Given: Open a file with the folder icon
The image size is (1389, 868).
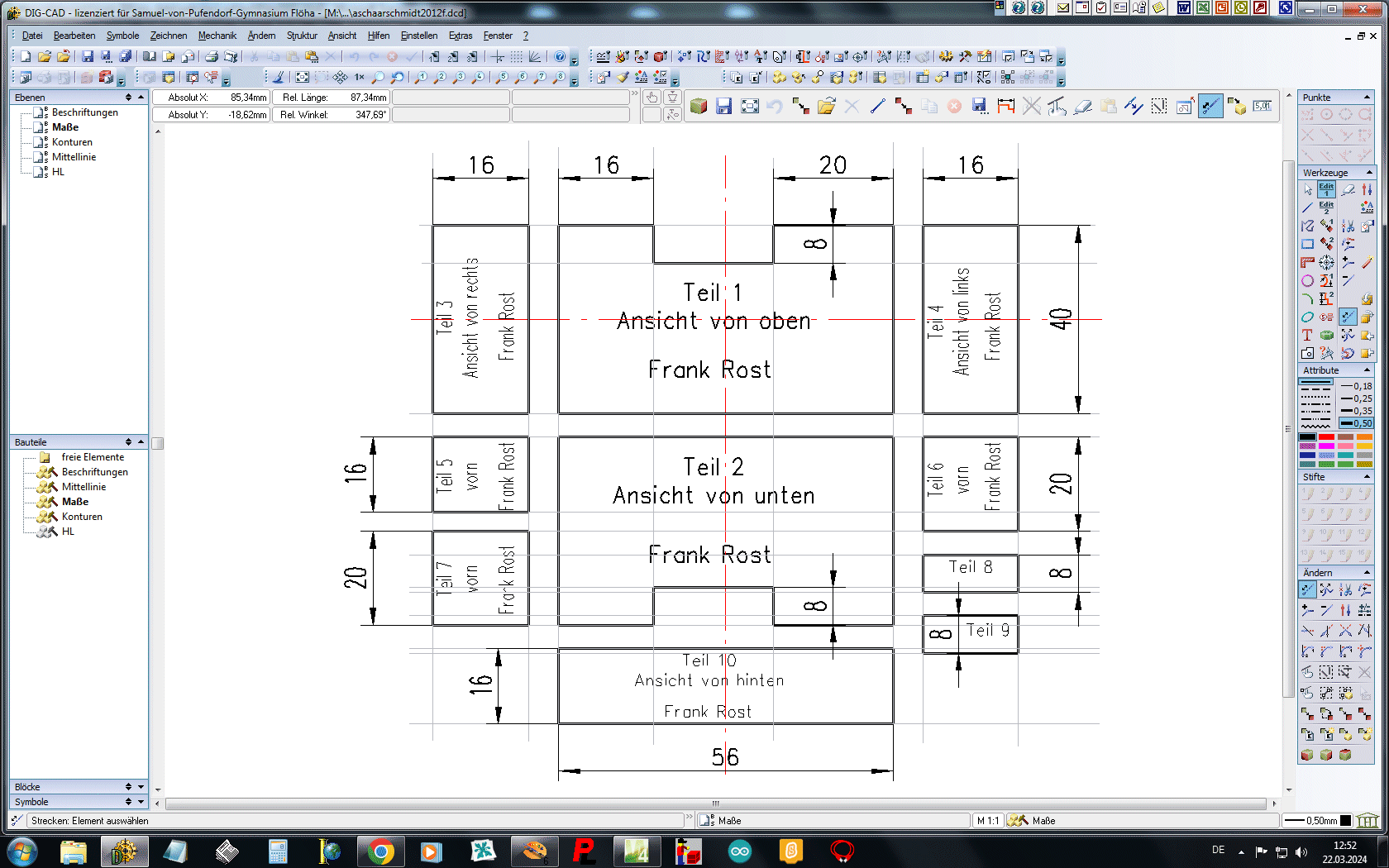Looking at the screenshot, I should click(45, 56).
